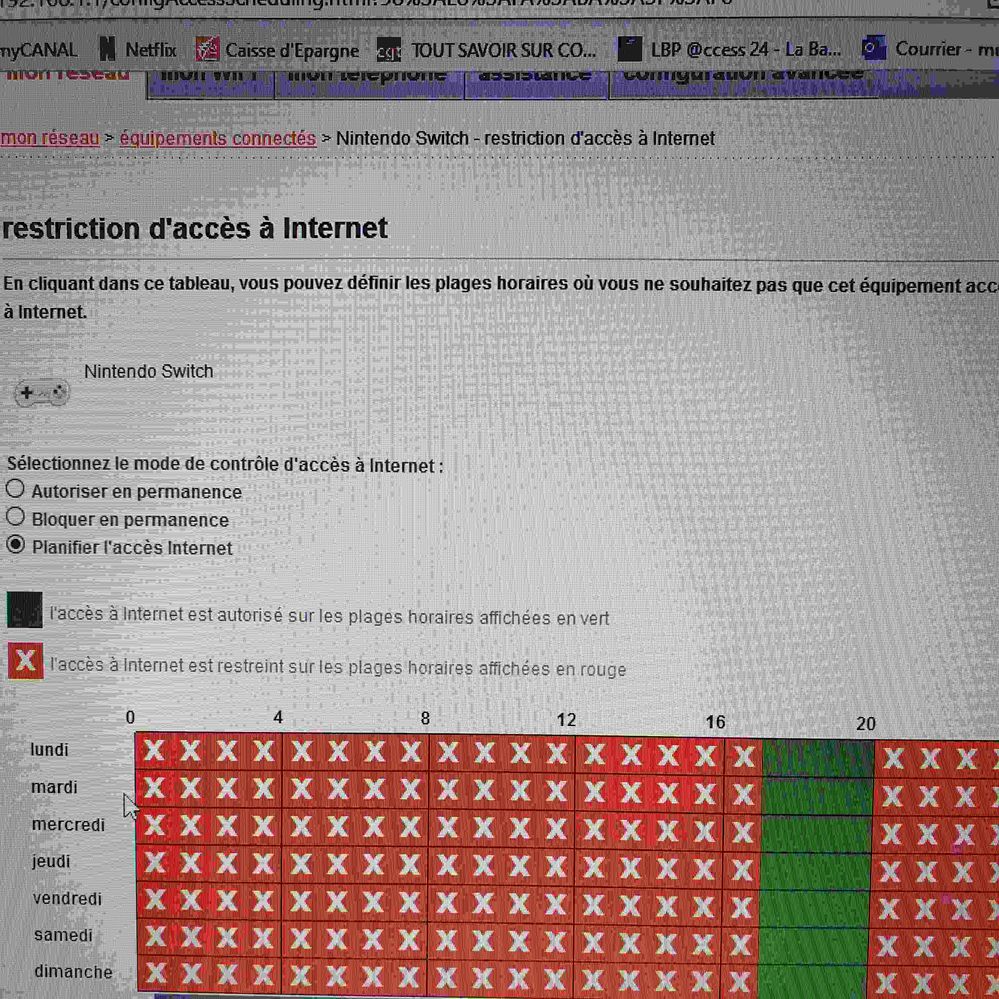Toggle mercredi slot at hour 8
The height and width of the screenshot is (999, 999).
tap(447, 828)
